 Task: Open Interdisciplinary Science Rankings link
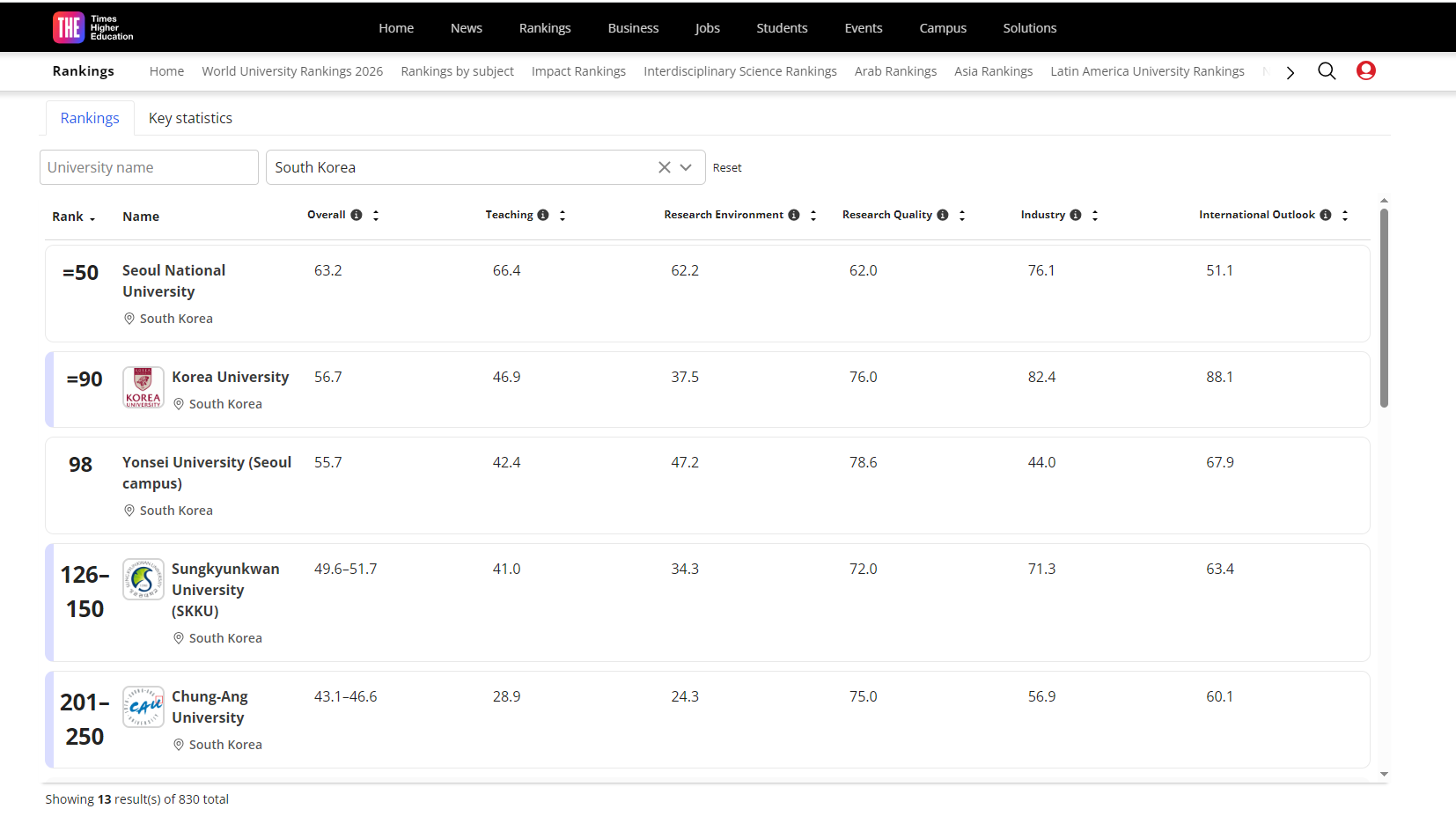[x=740, y=71]
